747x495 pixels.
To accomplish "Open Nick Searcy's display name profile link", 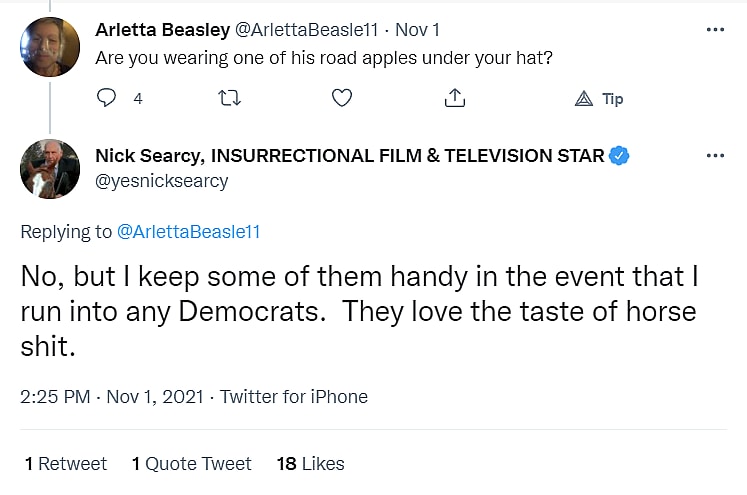I will coord(350,156).
